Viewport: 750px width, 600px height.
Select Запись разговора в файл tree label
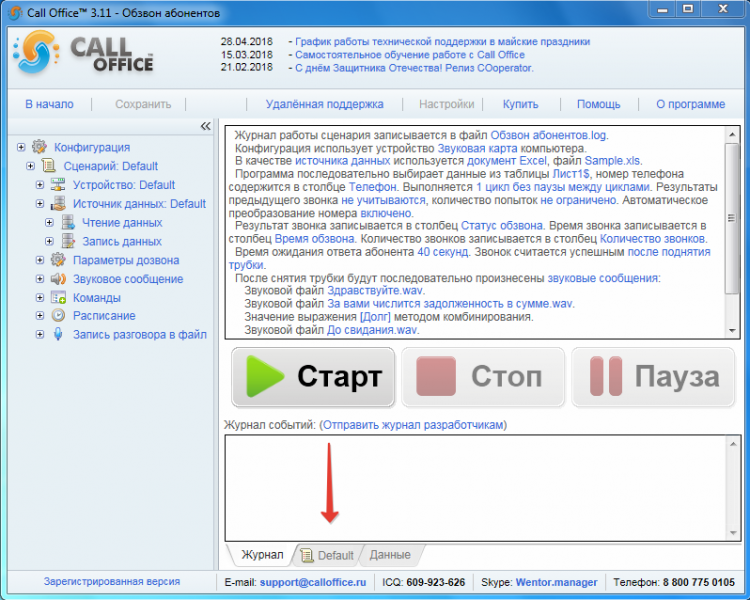[140, 334]
